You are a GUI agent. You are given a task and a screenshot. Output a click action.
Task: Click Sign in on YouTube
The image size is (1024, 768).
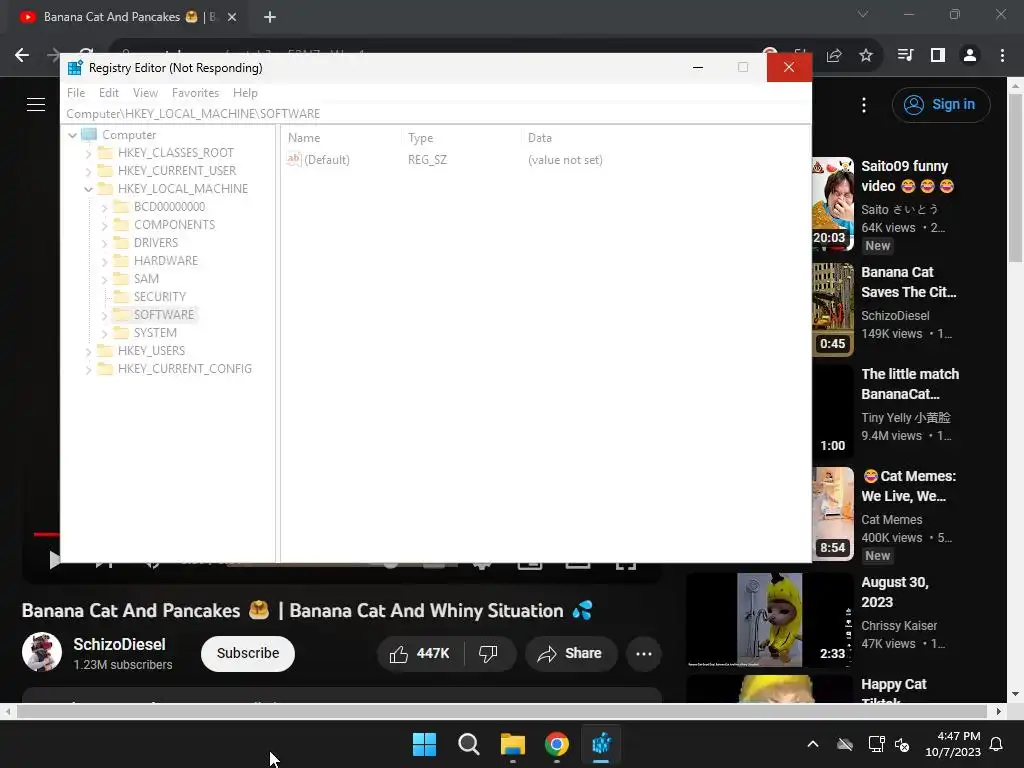click(941, 104)
